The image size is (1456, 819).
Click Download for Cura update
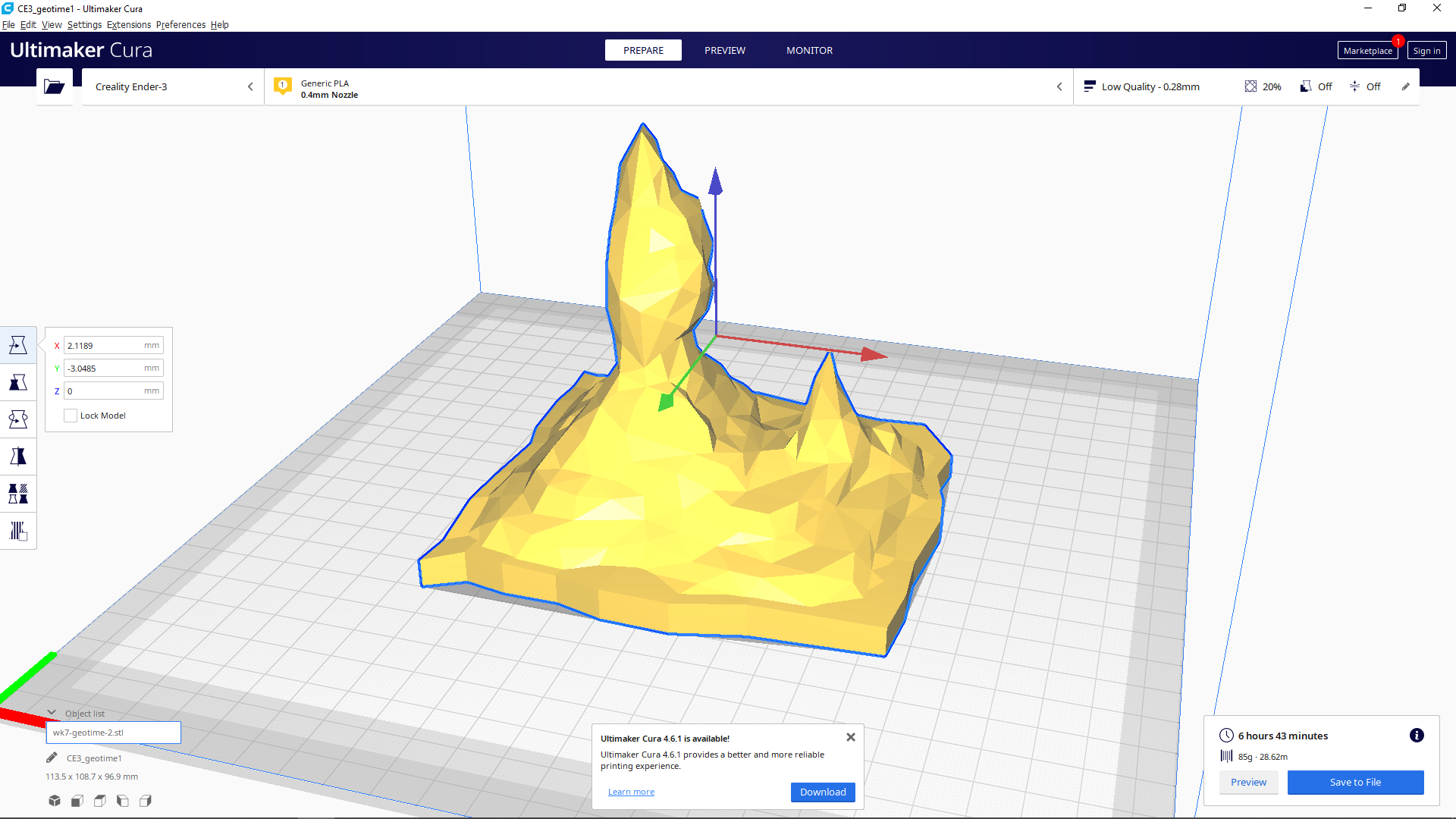823,792
